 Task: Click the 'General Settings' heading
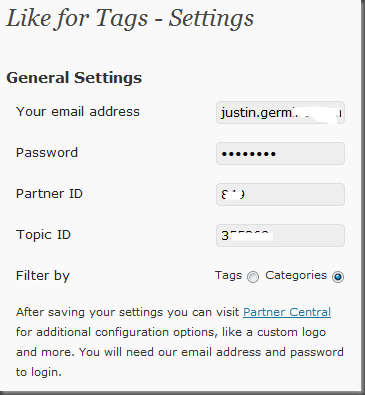(74, 78)
